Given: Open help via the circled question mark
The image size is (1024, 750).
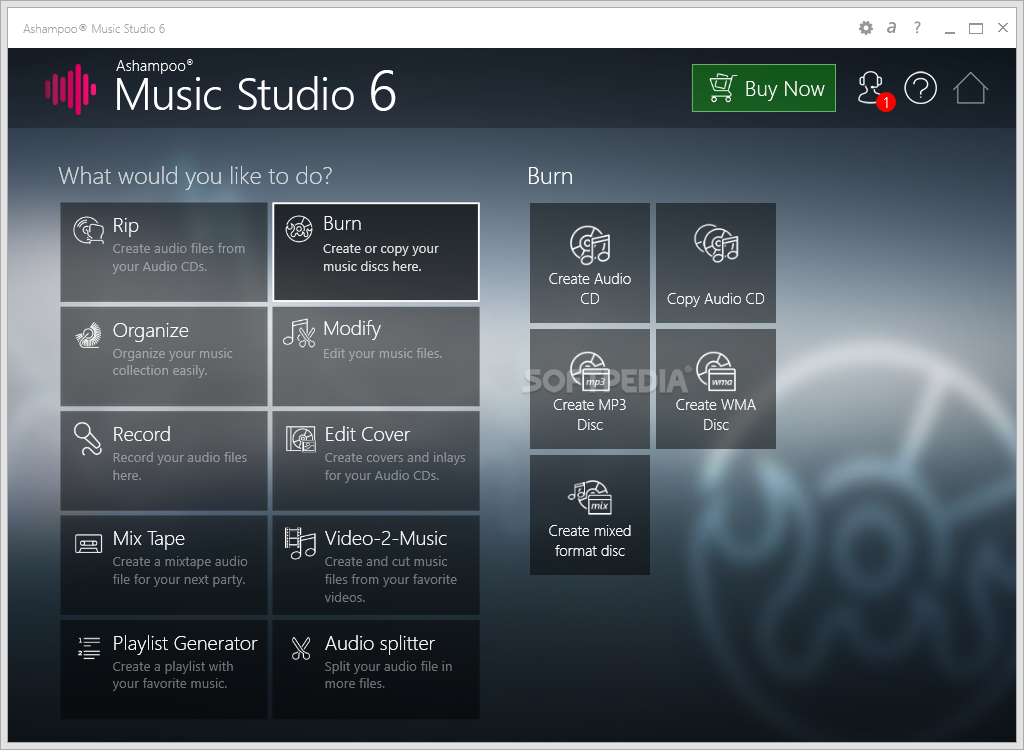Looking at the screenshot, I should tap(920, 88).
